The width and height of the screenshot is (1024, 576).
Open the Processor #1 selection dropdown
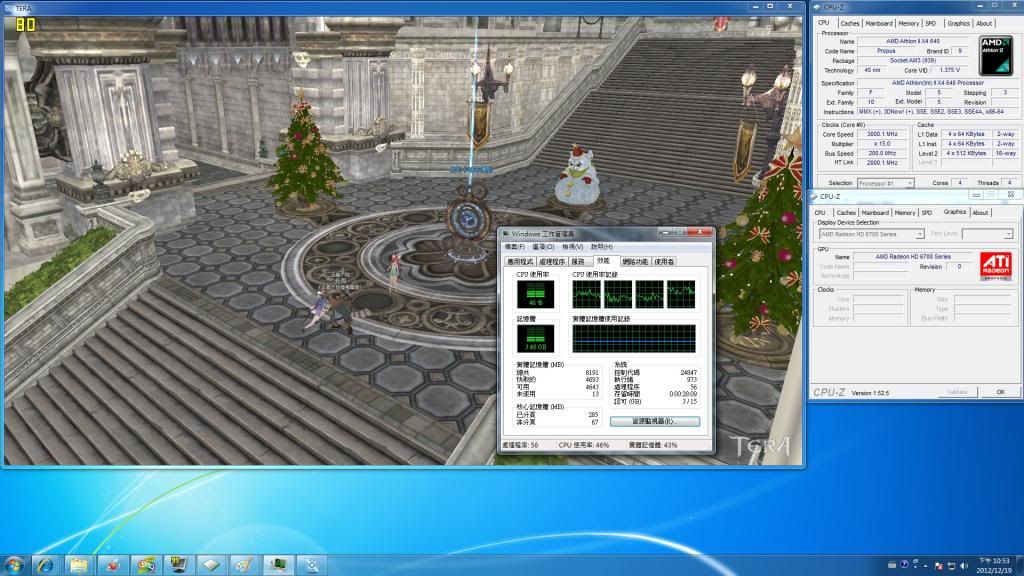pyautogui.click(x=885, y=184)
